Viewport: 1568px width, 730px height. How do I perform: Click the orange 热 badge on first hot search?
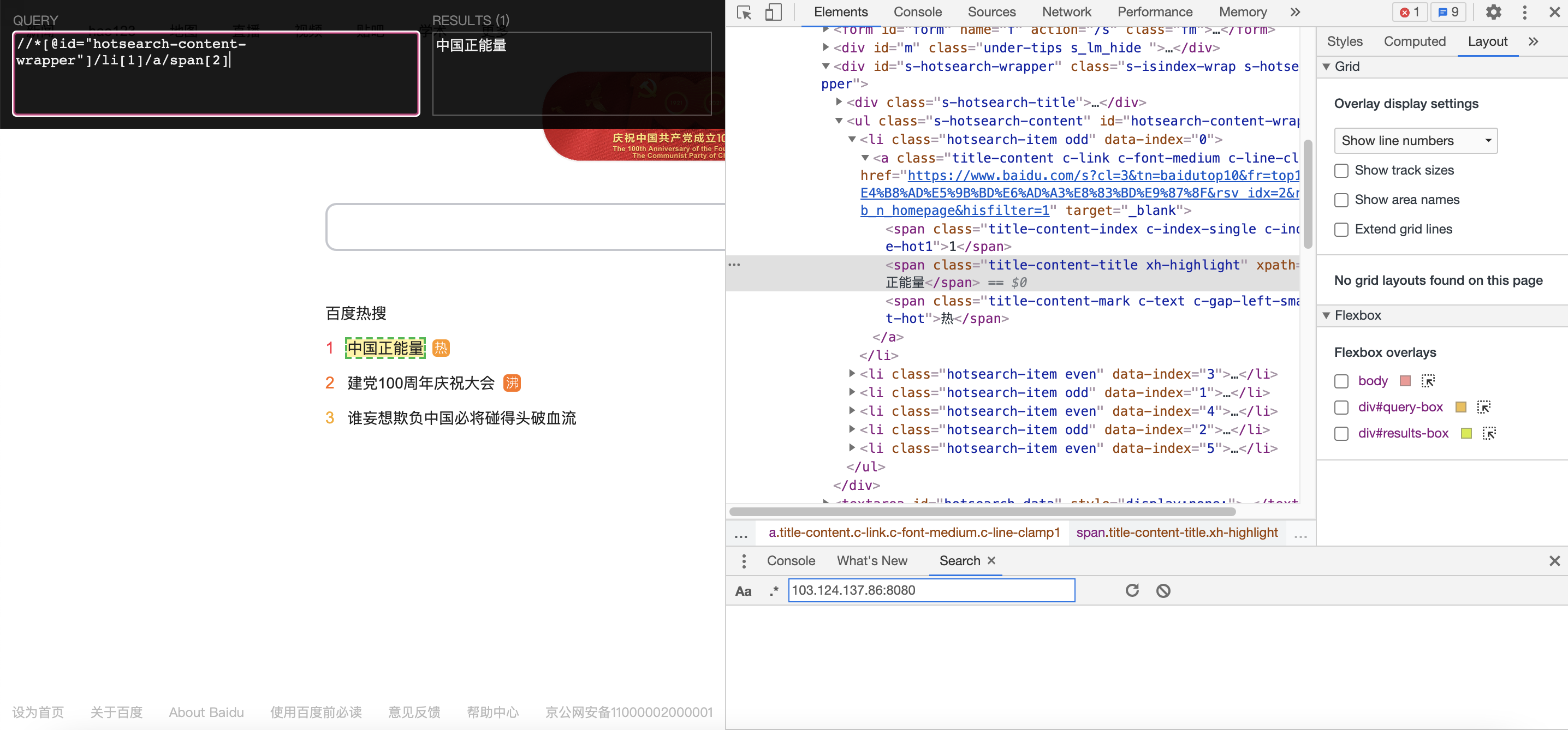[x=441, y=348]
